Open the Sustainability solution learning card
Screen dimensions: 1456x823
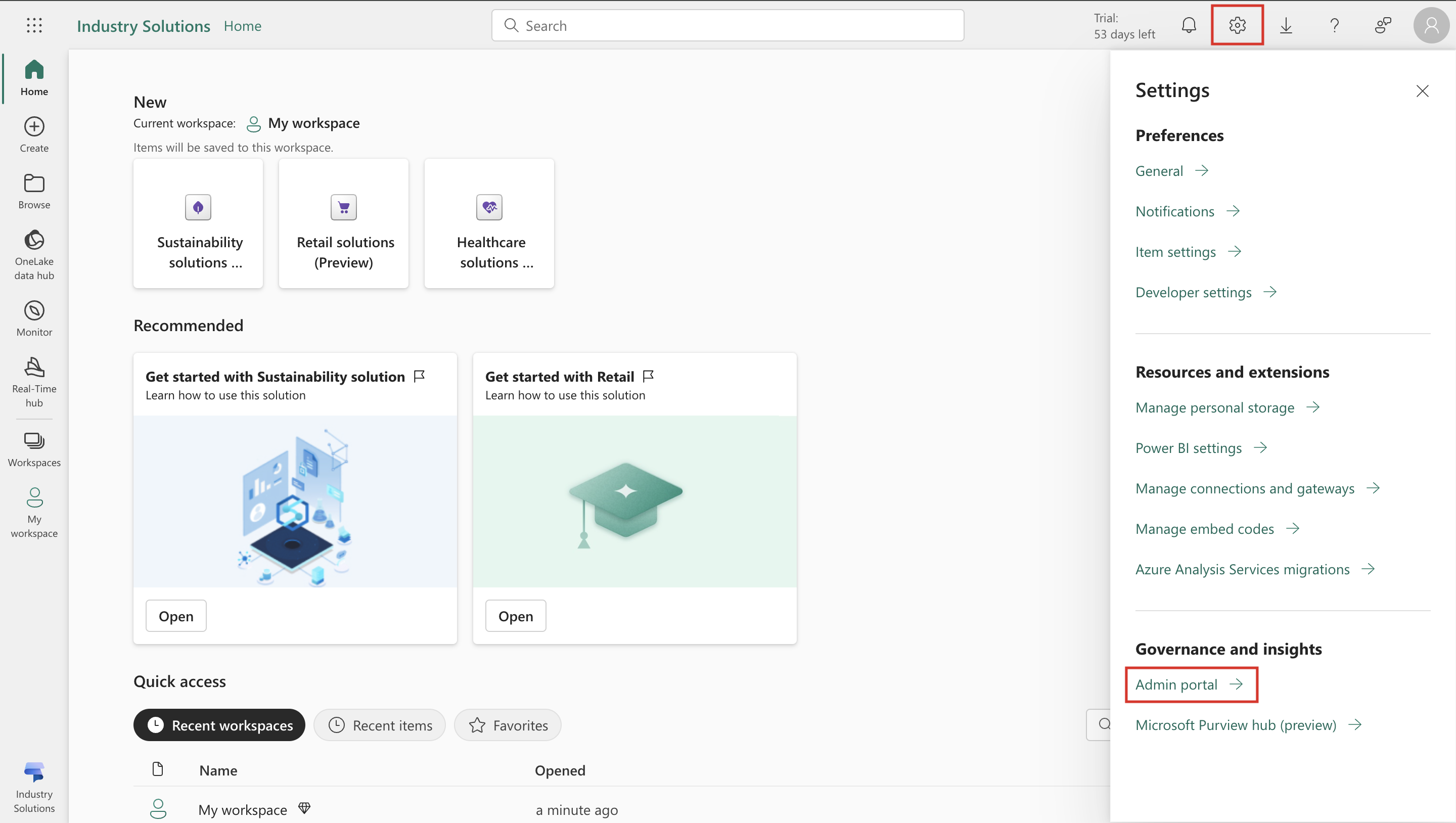point(176,616)
